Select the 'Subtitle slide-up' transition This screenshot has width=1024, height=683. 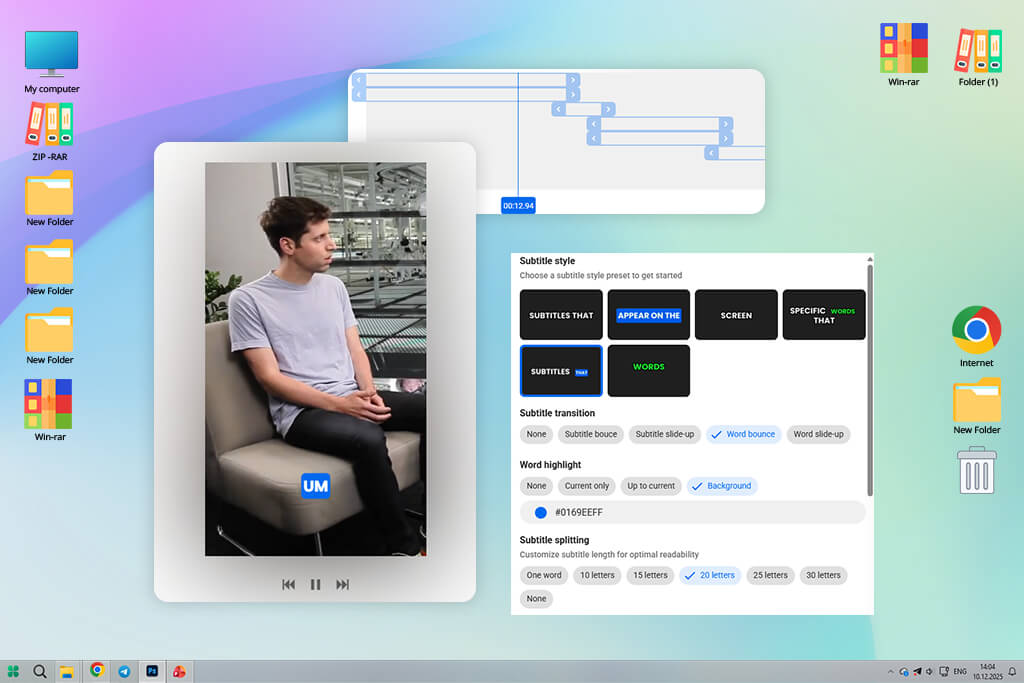(664, 434)
